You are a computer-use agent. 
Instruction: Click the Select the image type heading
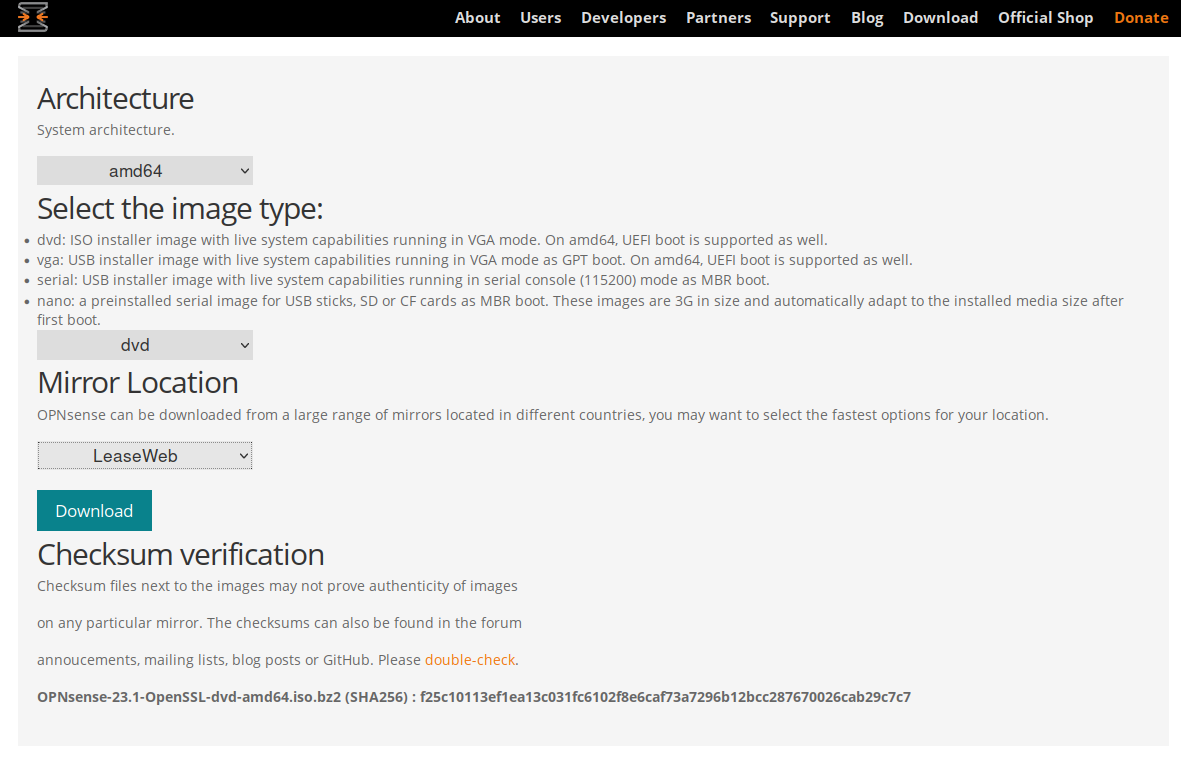click(x=180, y=209)
